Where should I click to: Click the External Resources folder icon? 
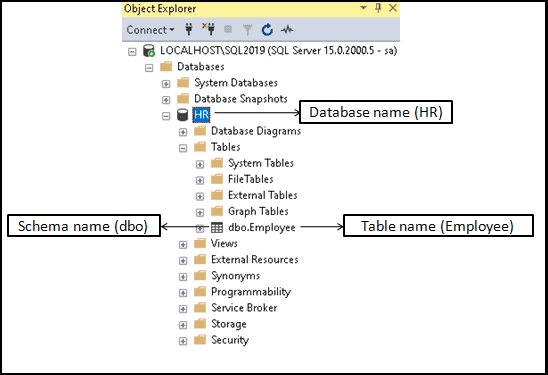(200, 259)
